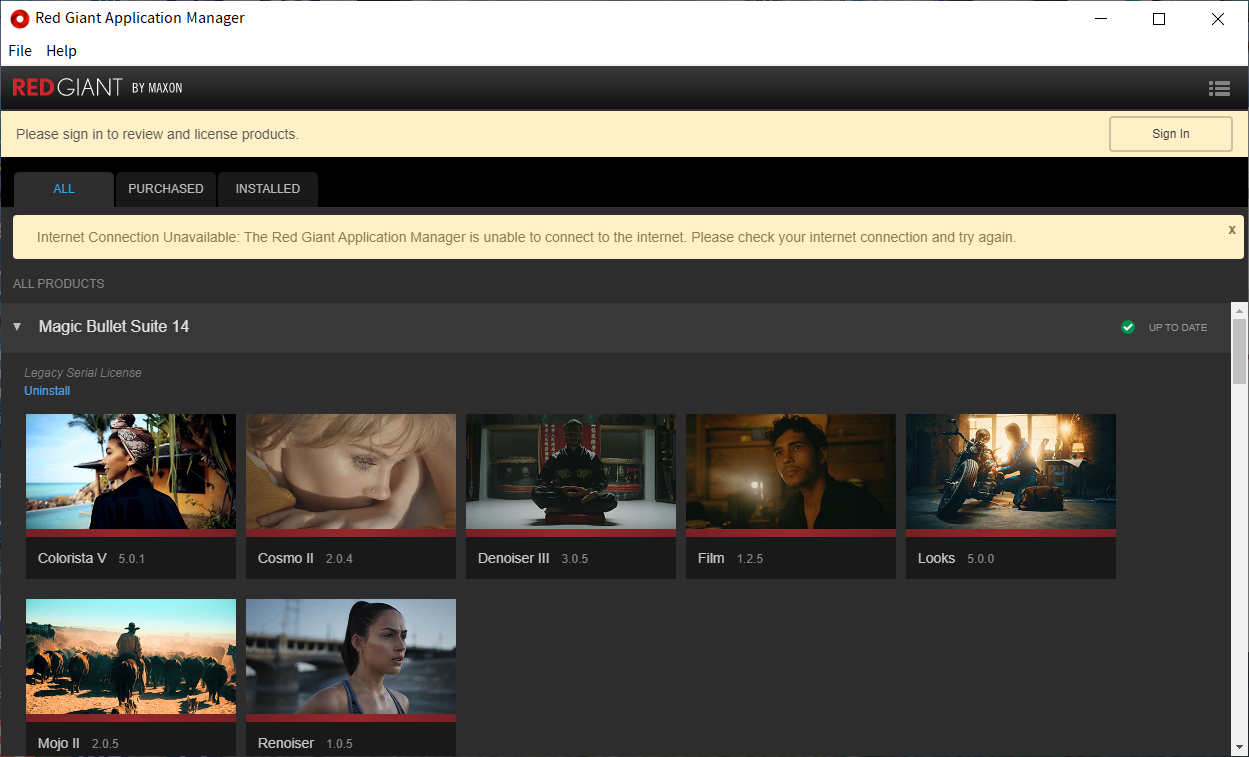The width and height of the screenshot is (1249, 757).
Task: Select the Mojo II thumbnail
Action: (131, 657)
